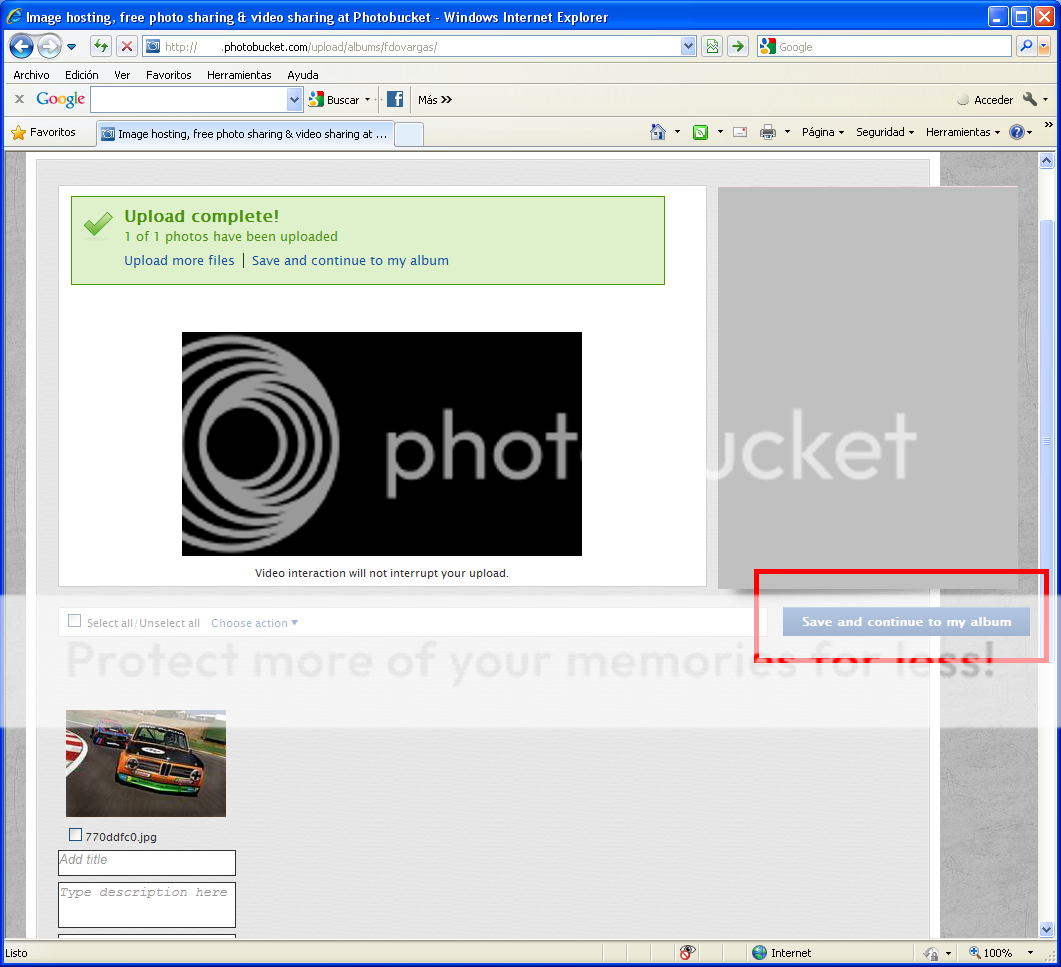Open the Herramientas menu in menu bar

239,75
